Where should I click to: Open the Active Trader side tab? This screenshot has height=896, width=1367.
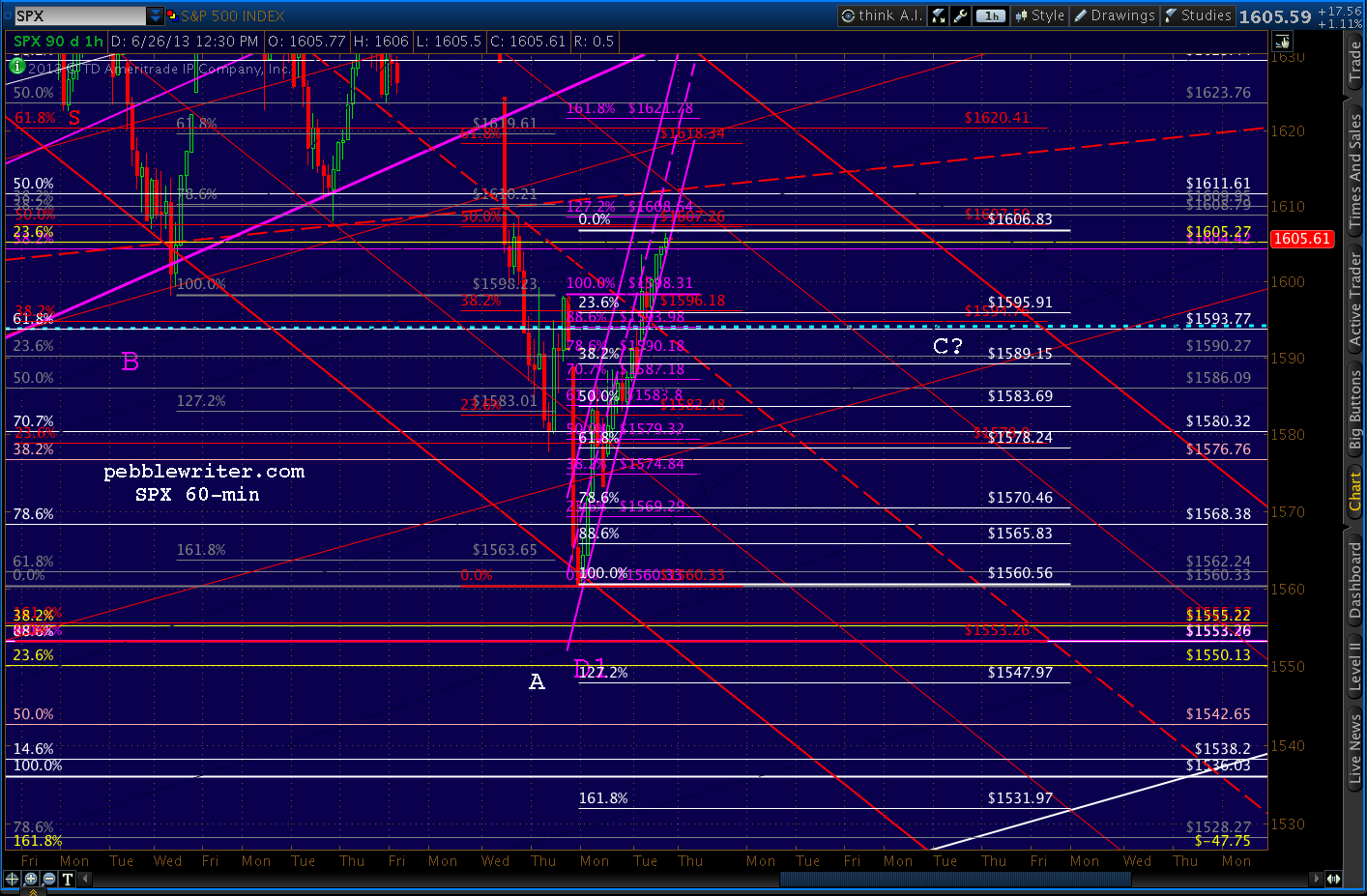point(1355,299)
